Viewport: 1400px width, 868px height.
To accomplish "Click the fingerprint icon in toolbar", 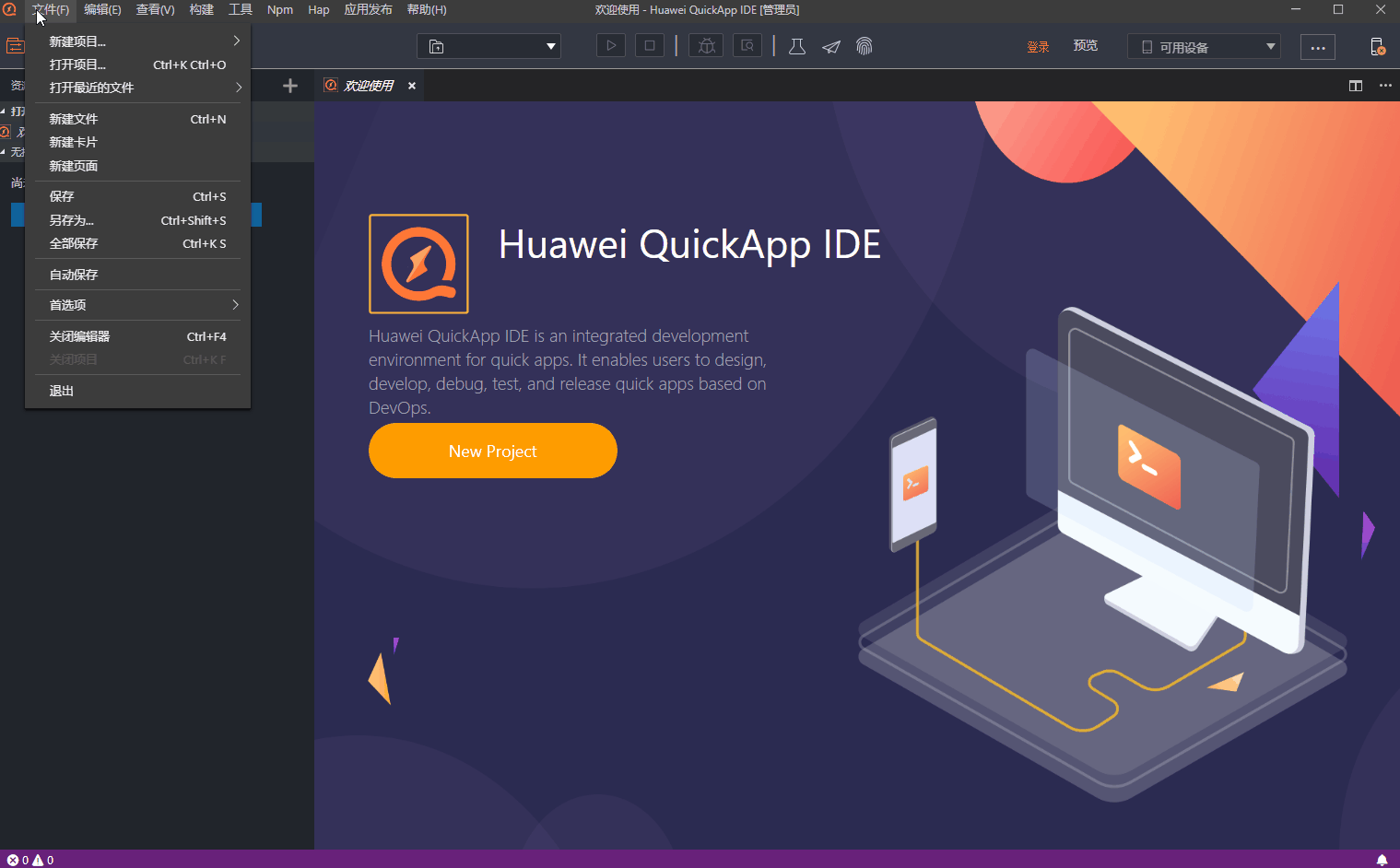I will point(864,46).
